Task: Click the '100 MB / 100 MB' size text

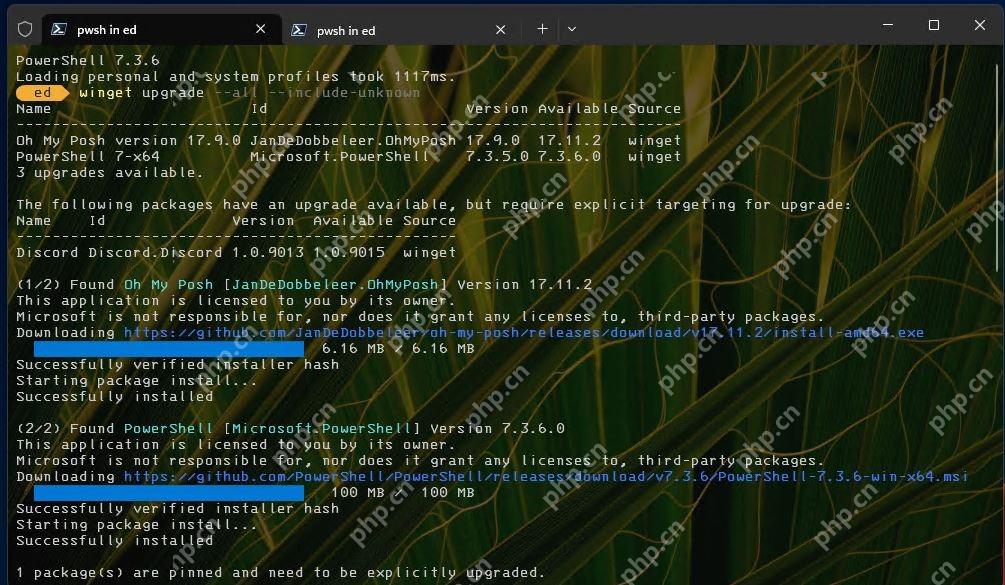Action: tap(403, 493)
